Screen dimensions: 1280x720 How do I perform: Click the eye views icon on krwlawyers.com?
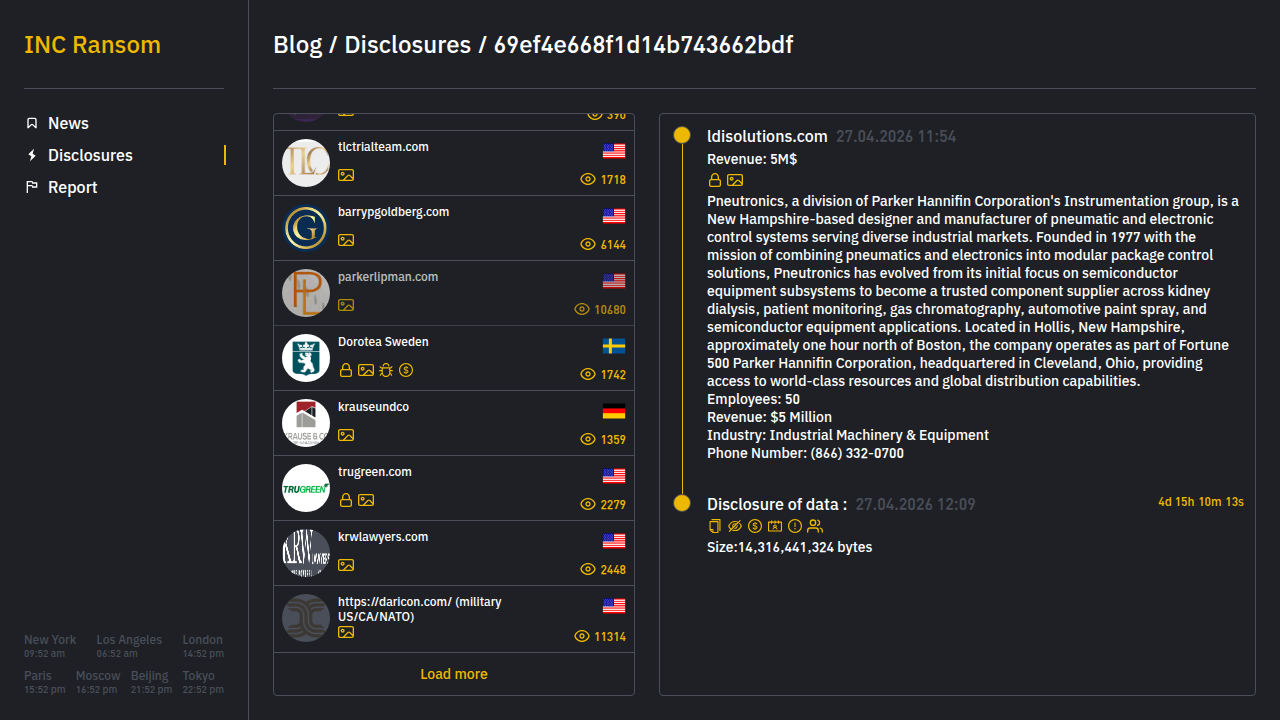pyautogui.click(x=588, y=569)
